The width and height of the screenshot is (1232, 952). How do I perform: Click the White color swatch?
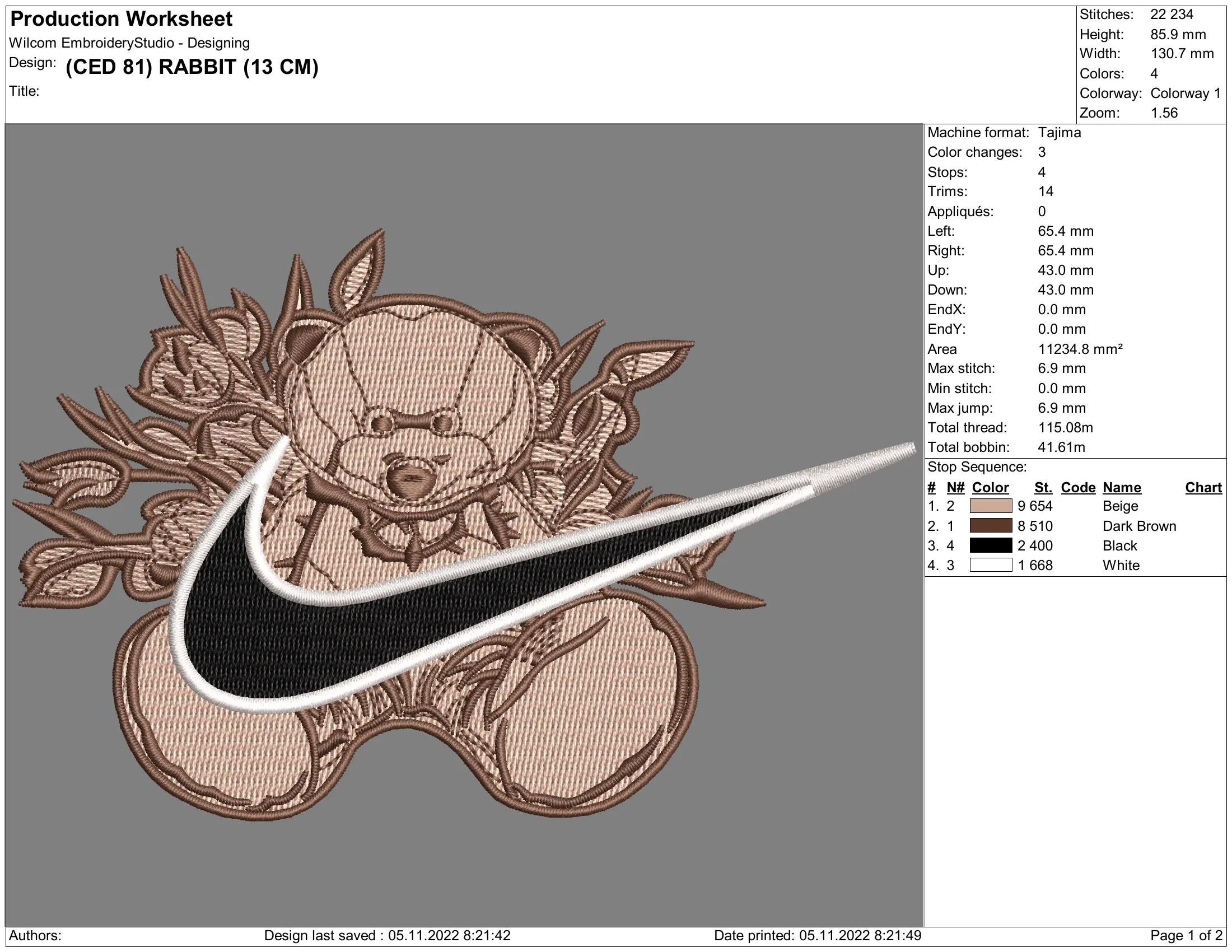991,565
